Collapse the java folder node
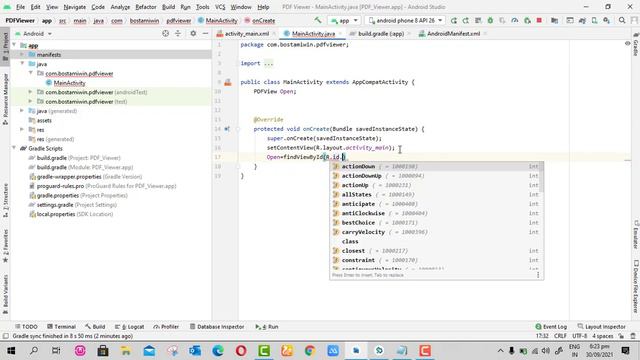This screenshot has width=640, height=360. click(22, 64)
